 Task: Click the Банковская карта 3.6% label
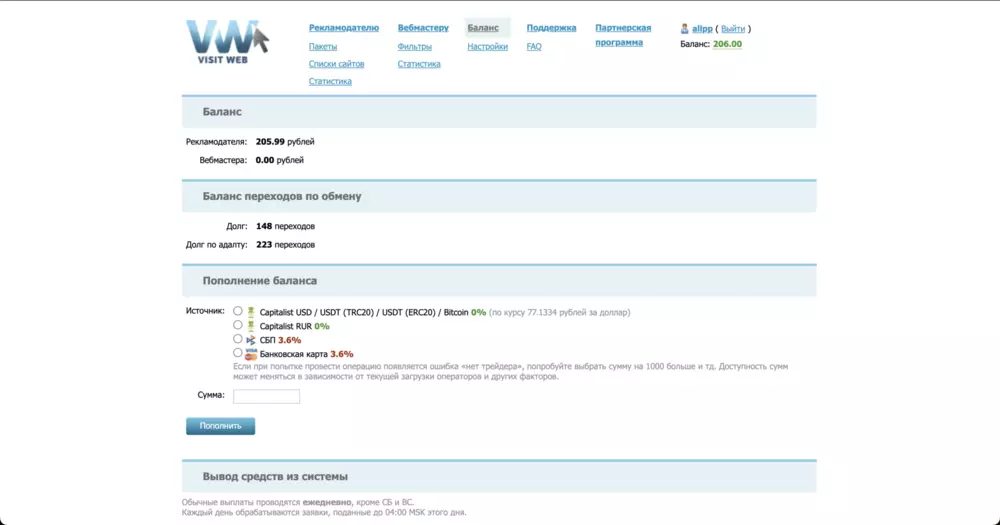[x=306, y=354]
